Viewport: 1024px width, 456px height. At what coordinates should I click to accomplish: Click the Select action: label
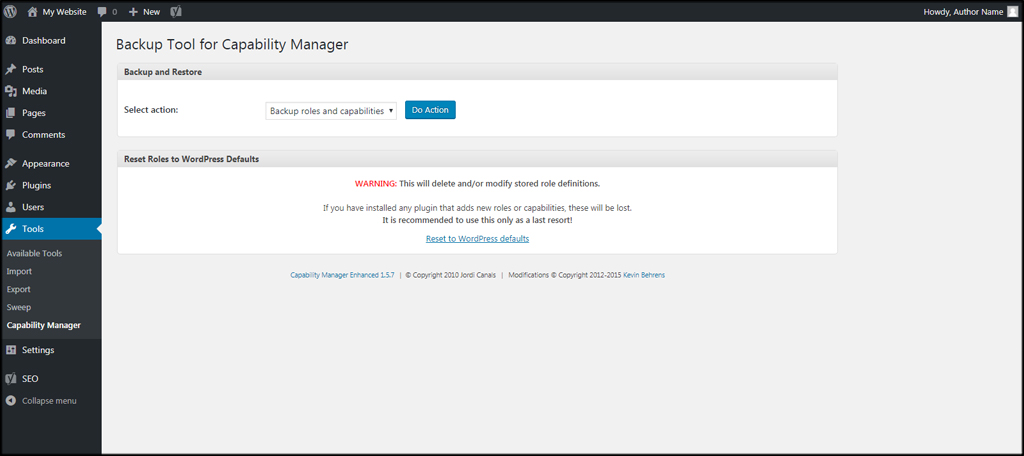click(x=152, y=110)
